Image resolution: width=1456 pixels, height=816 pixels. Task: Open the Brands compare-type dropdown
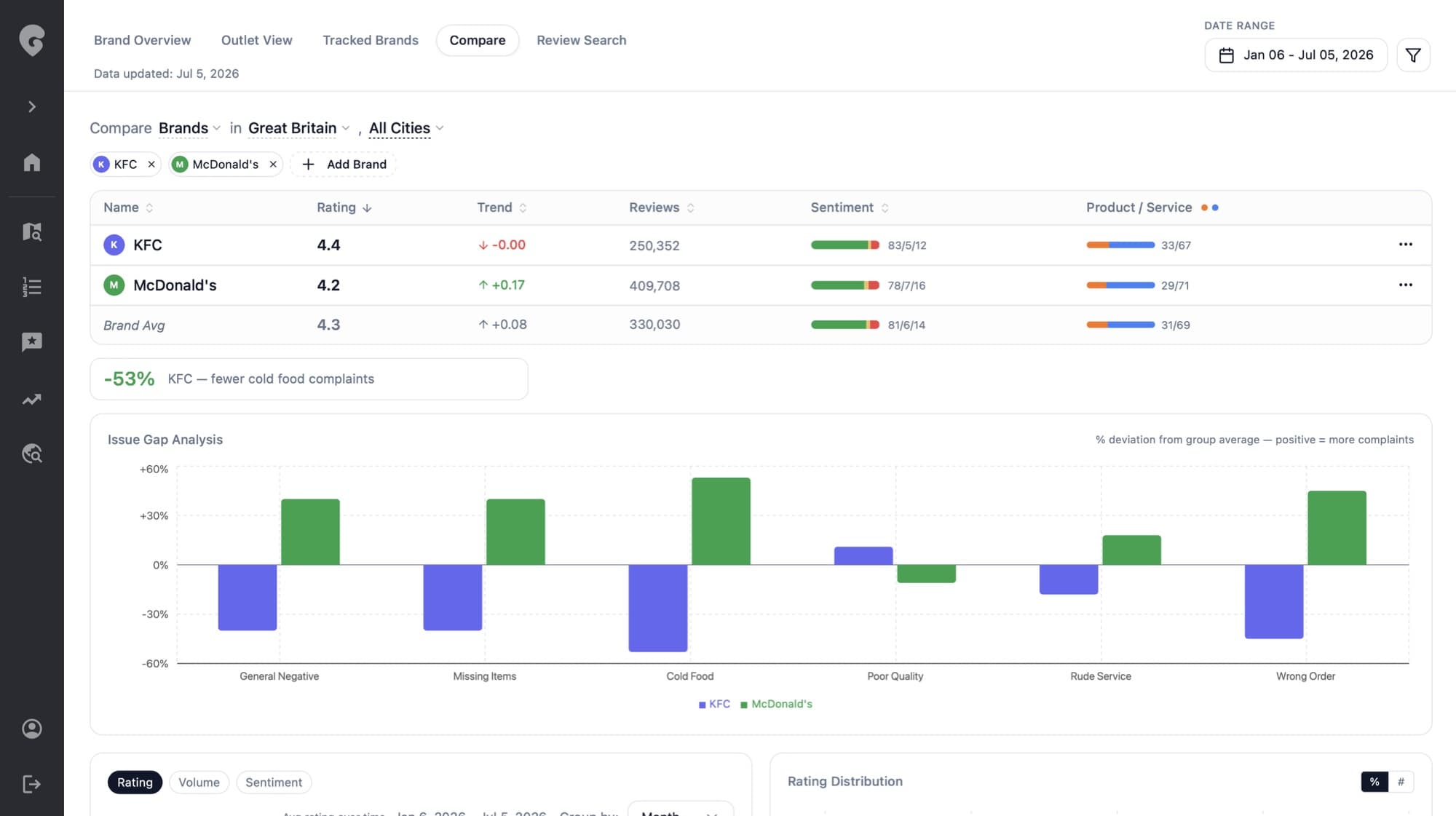coord(189,128)
